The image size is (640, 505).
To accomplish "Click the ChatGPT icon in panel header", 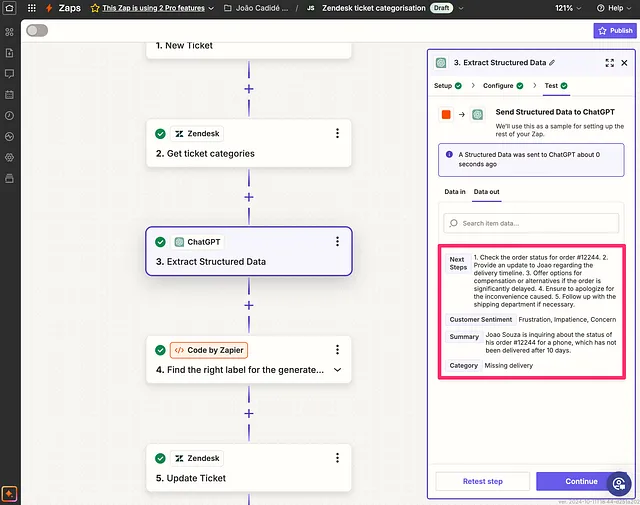I will (x=441, y=63).
